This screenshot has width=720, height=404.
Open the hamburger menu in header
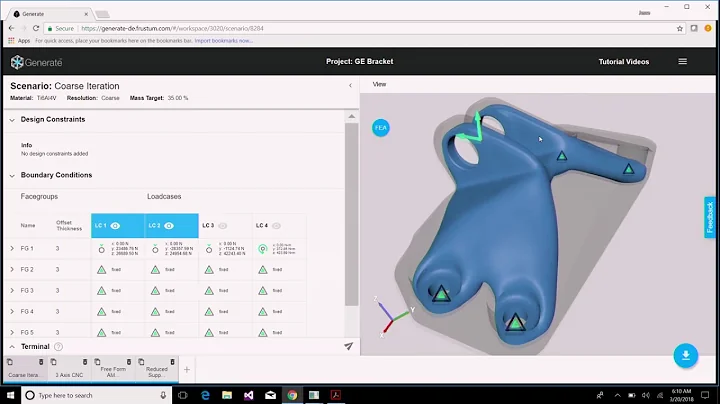(683, 62)
